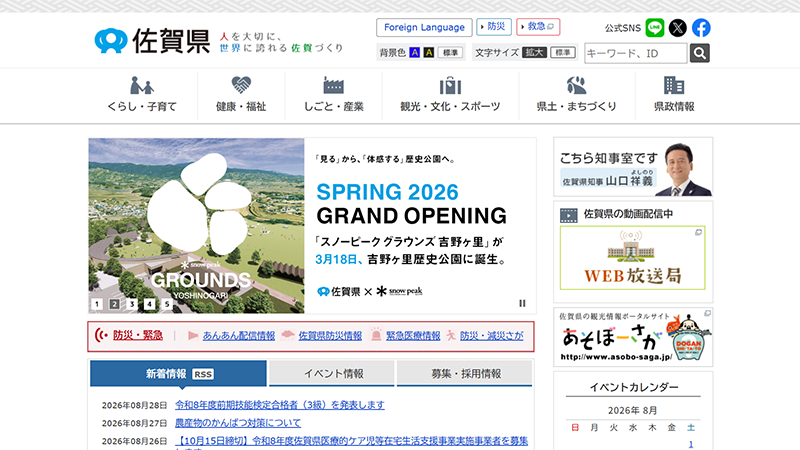Screen dimensions: 800x450
Task: Open 農産物のかんばつ対策について link
Action: coord(238,423)
